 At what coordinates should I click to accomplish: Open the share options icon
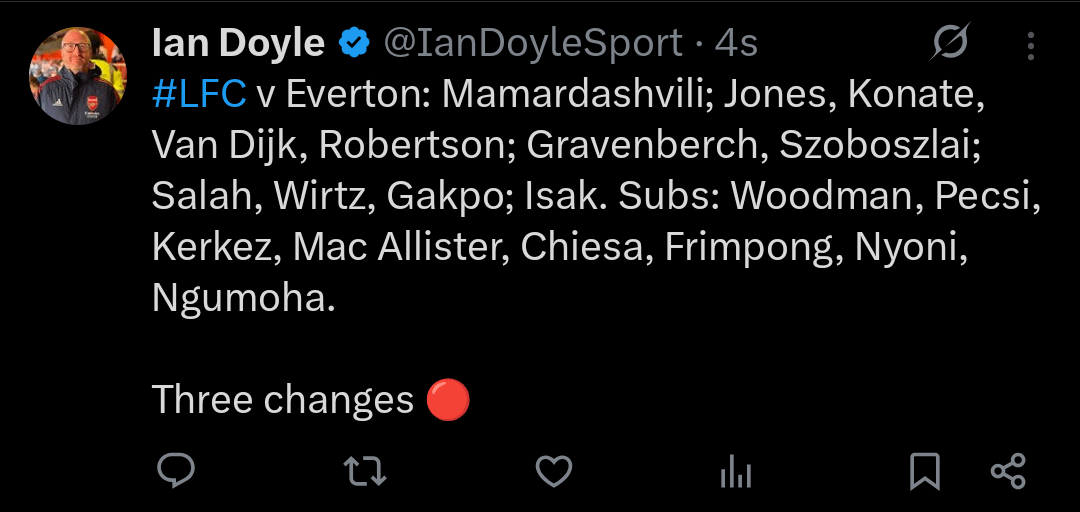click(x=1007, y=470)
